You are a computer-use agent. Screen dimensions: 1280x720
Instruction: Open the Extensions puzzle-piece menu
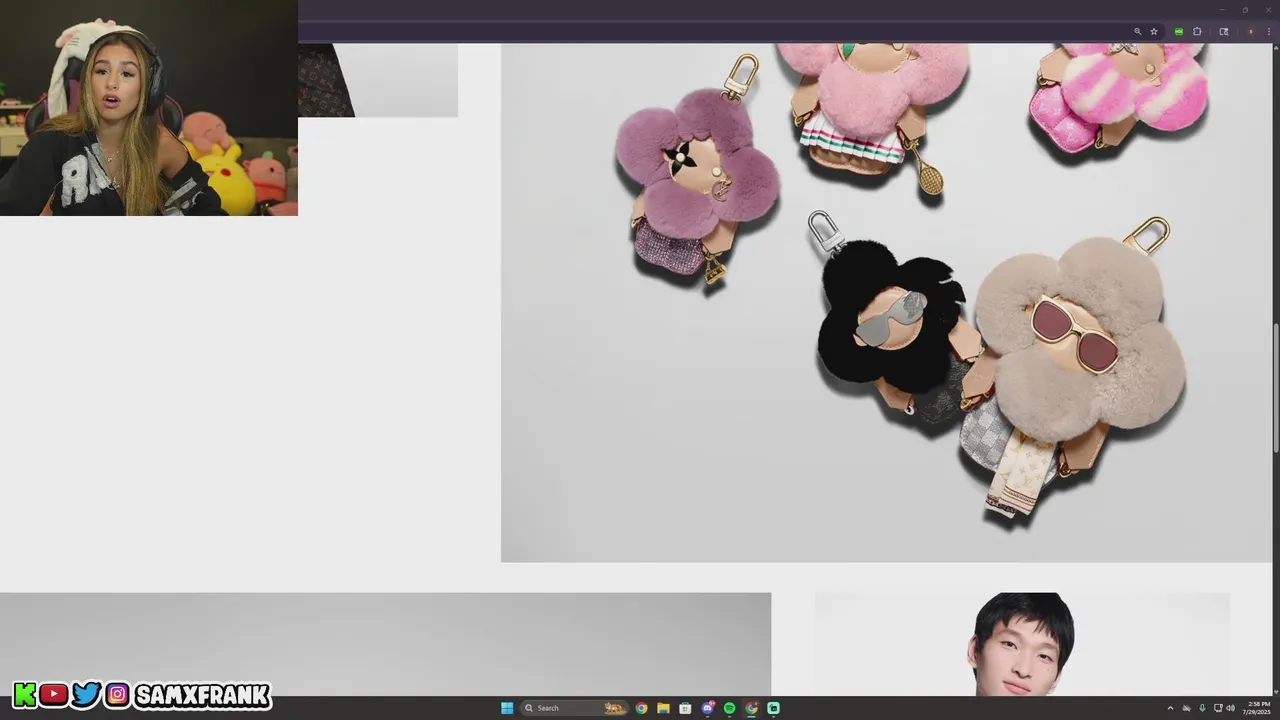click(x=1197, y=32)
